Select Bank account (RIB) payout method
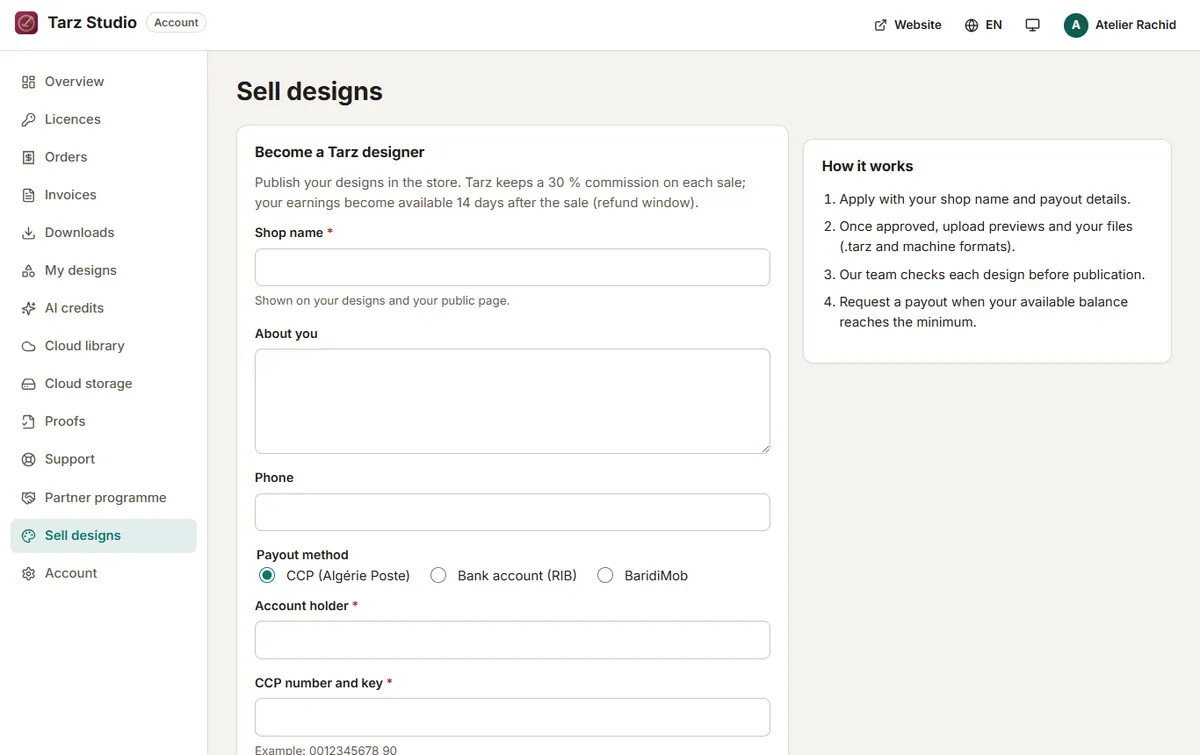The width and height of the screenshot is (1200, 755). pos(438,575)
